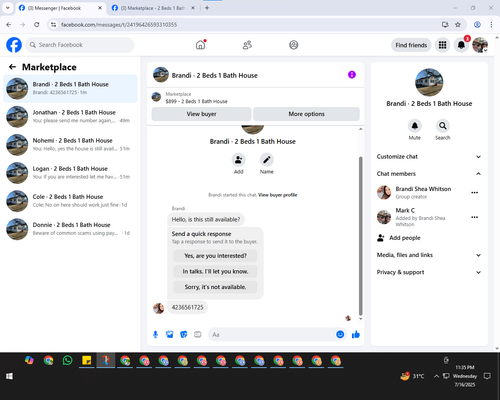500x400 pixels.
Task: Choose a GIF icon
Action: (x=198, y=334)
